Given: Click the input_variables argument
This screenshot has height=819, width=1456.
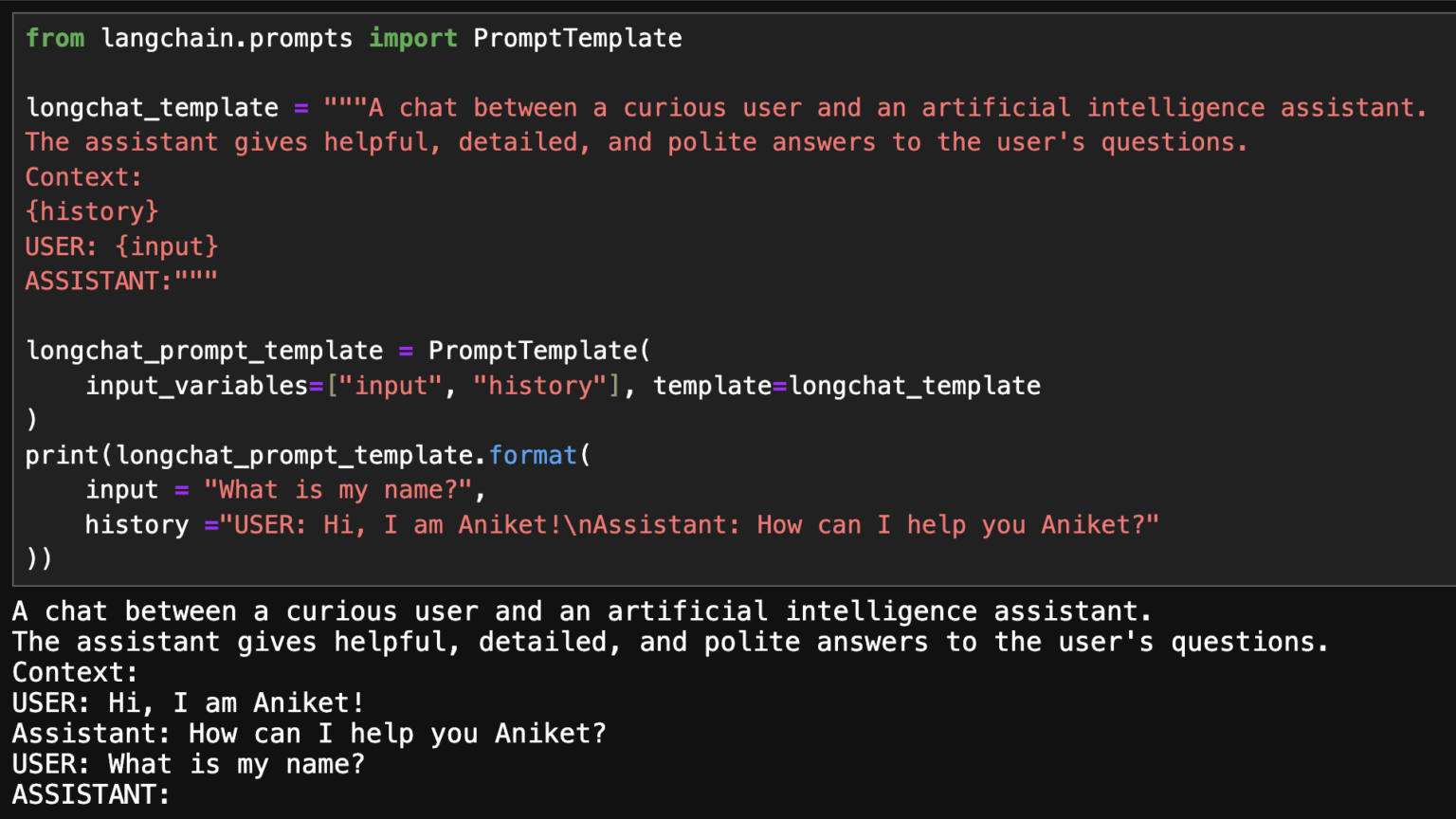Looking at the screenshot, I should [x=197, y=386].
